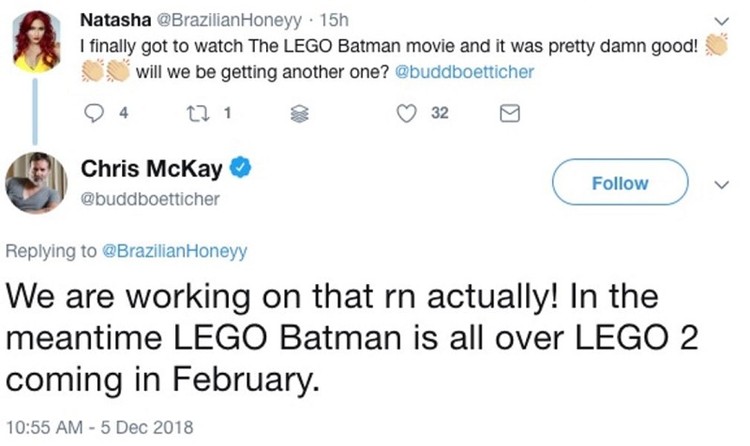Screen dimensions: 750x446
Task: Send tweet via Direct Message envelope
Action: coord(508,114)
